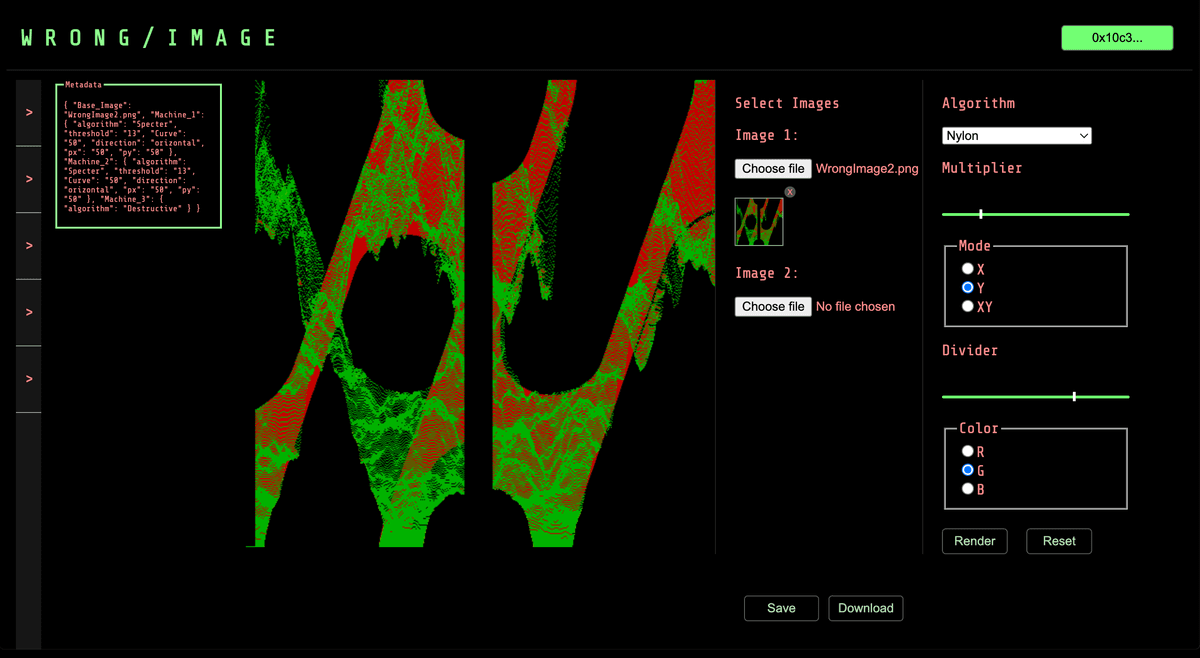This screenshot has height=658, width=1200.
Task: Expand the second sidebar chevron tab
Action: [x=29, y=179]
